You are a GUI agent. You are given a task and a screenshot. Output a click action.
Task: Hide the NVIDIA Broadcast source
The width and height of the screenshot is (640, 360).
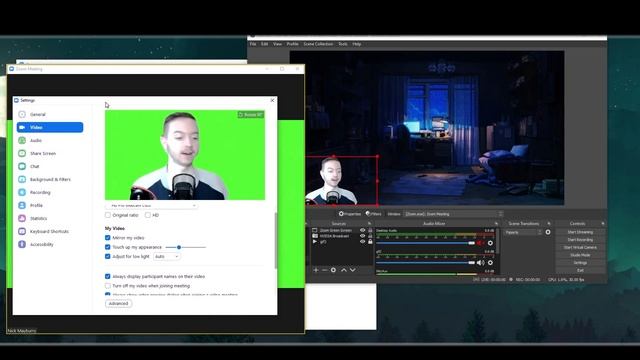(362, 236)
